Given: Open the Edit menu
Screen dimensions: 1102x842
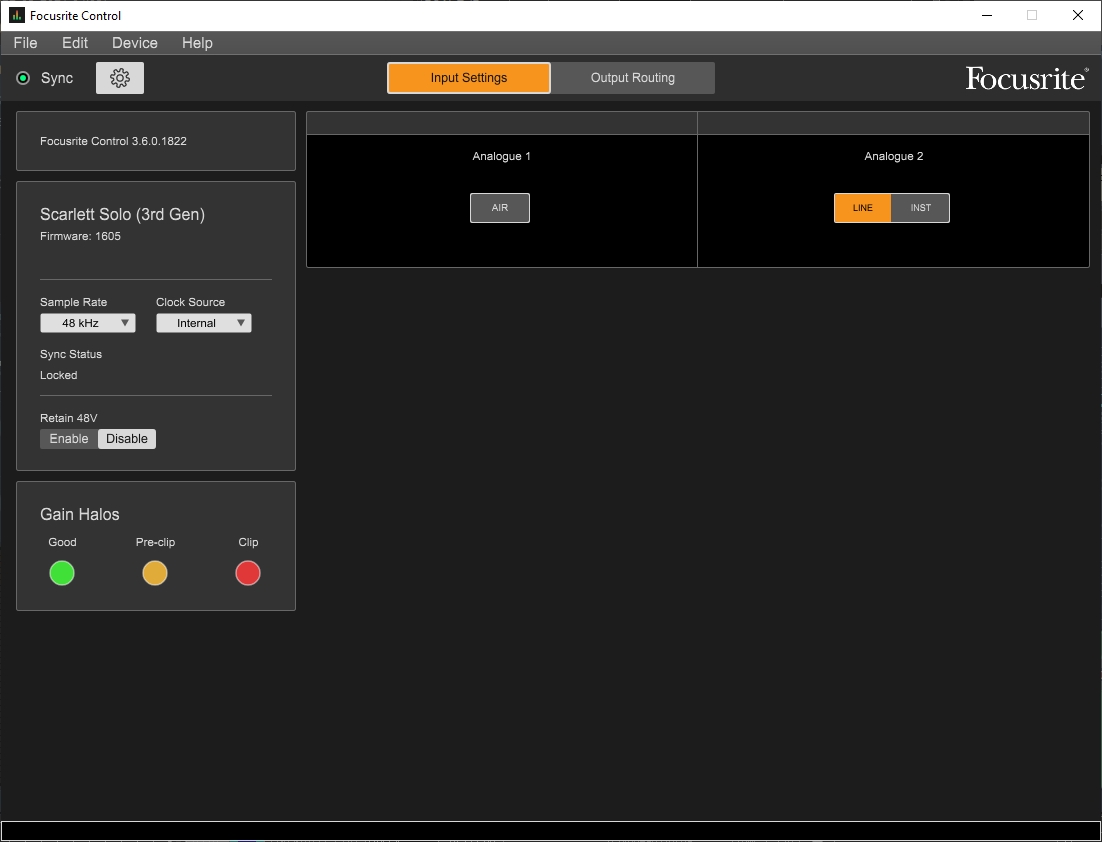Looking at the screenshot, I should [x=75, y=43].
